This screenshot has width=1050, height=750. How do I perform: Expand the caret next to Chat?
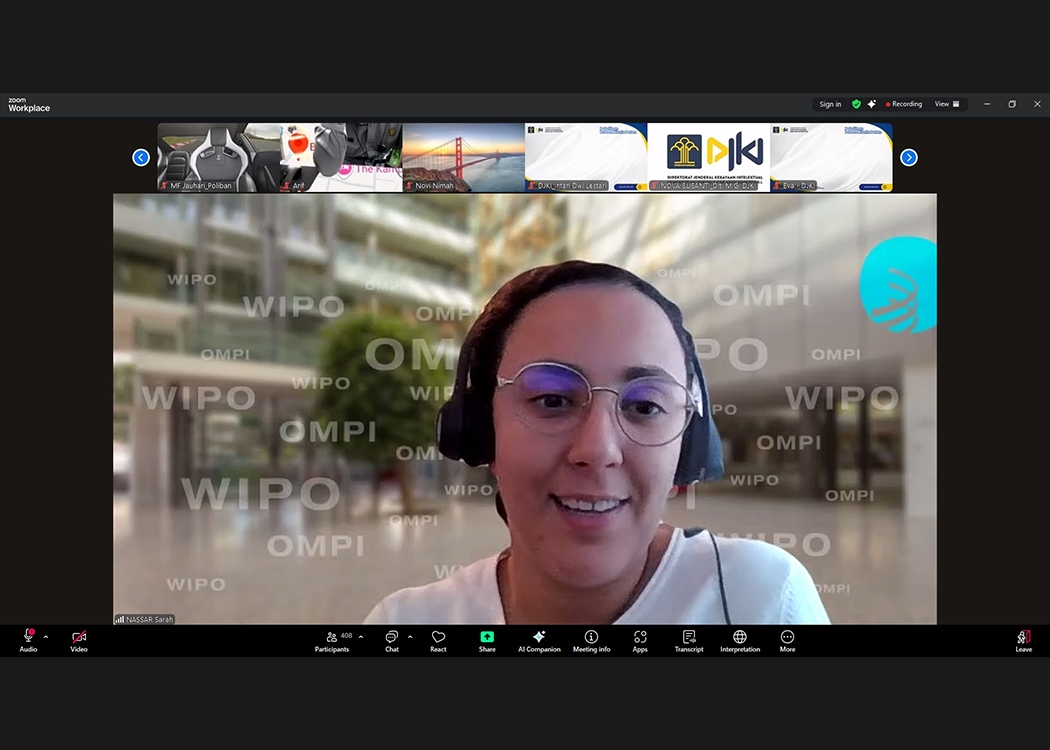410,636
